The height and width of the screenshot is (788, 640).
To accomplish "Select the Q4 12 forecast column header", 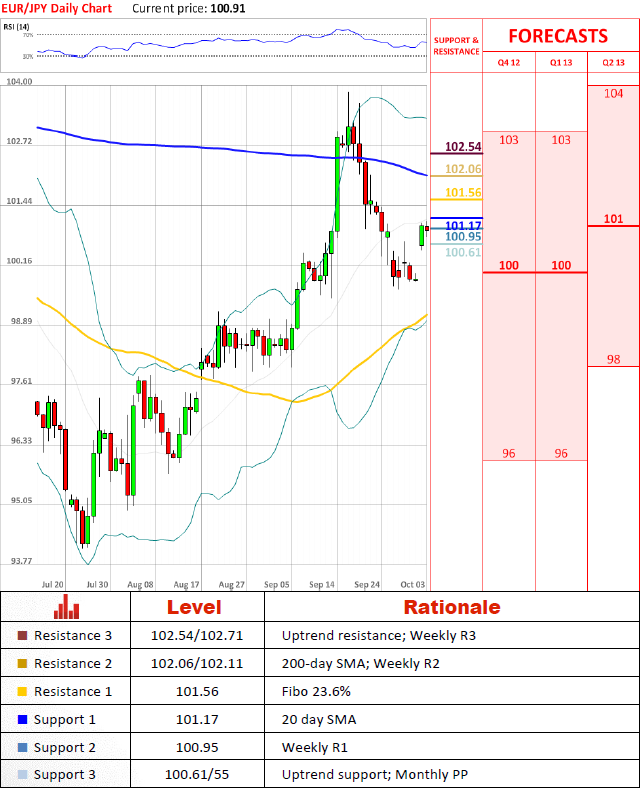I will pos(508,63).
